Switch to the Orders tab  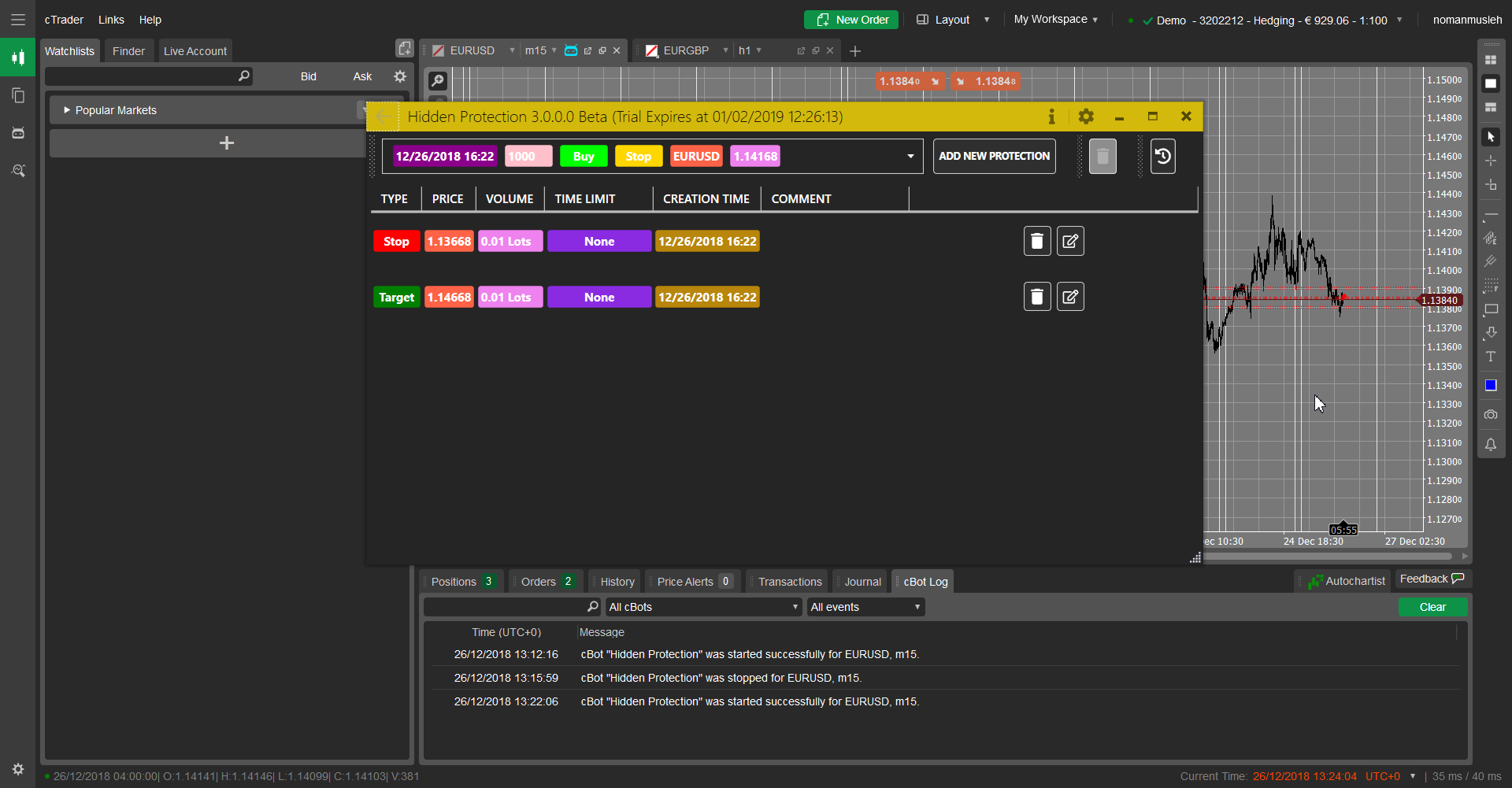547,582
